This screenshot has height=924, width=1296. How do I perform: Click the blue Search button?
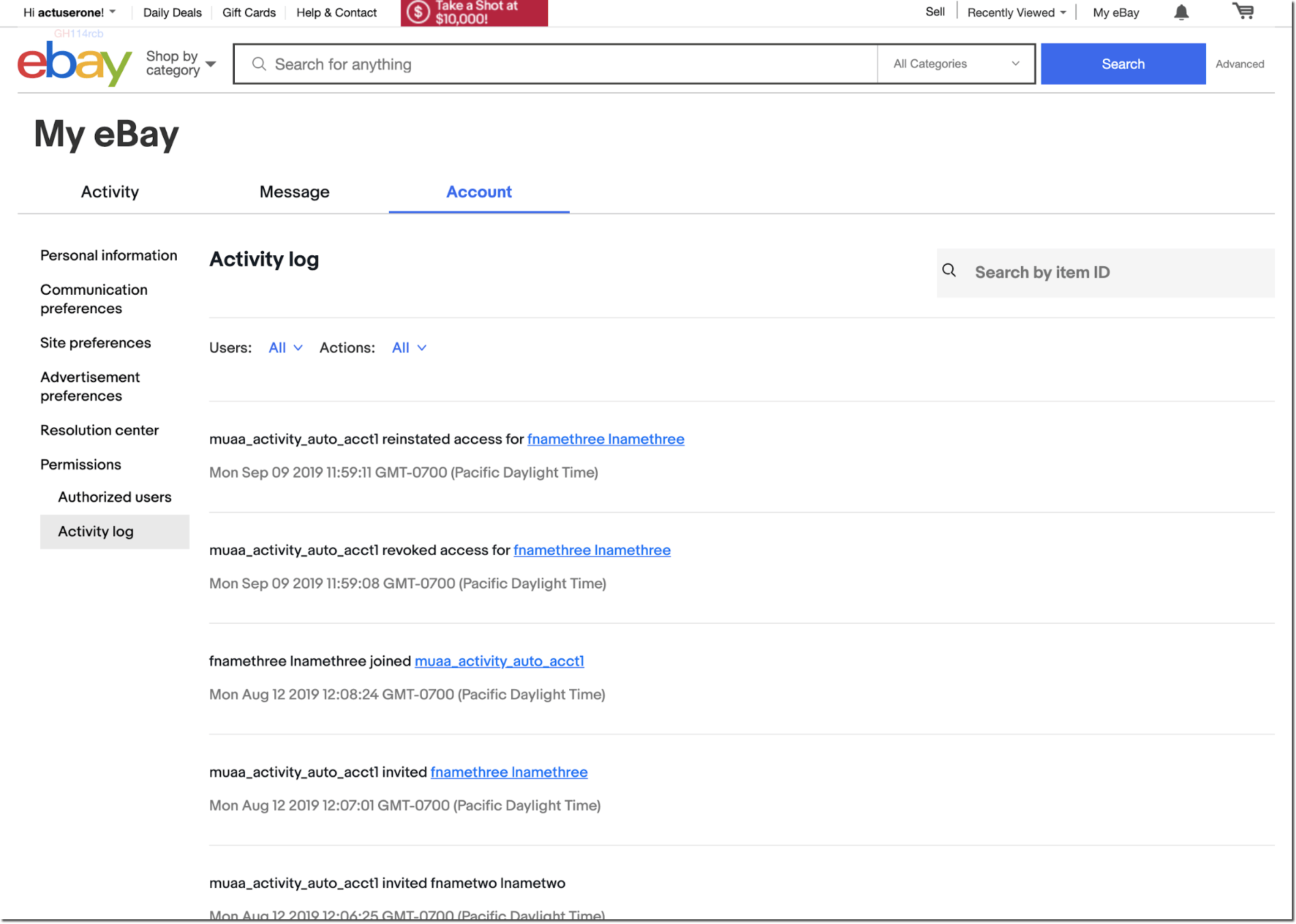point(1123,63)
